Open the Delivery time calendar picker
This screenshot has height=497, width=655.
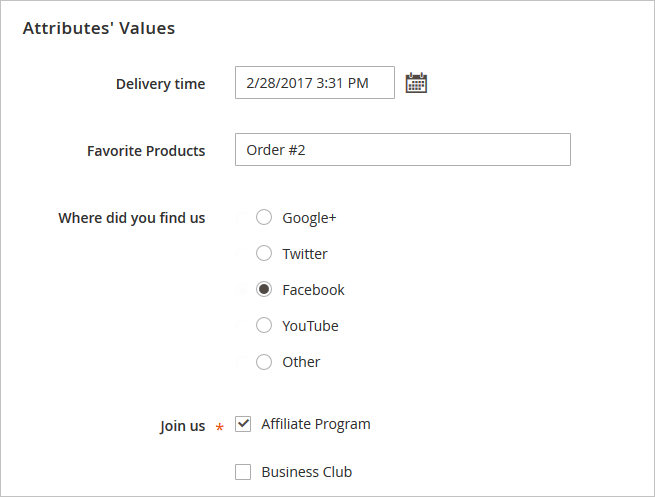[416, 83]
